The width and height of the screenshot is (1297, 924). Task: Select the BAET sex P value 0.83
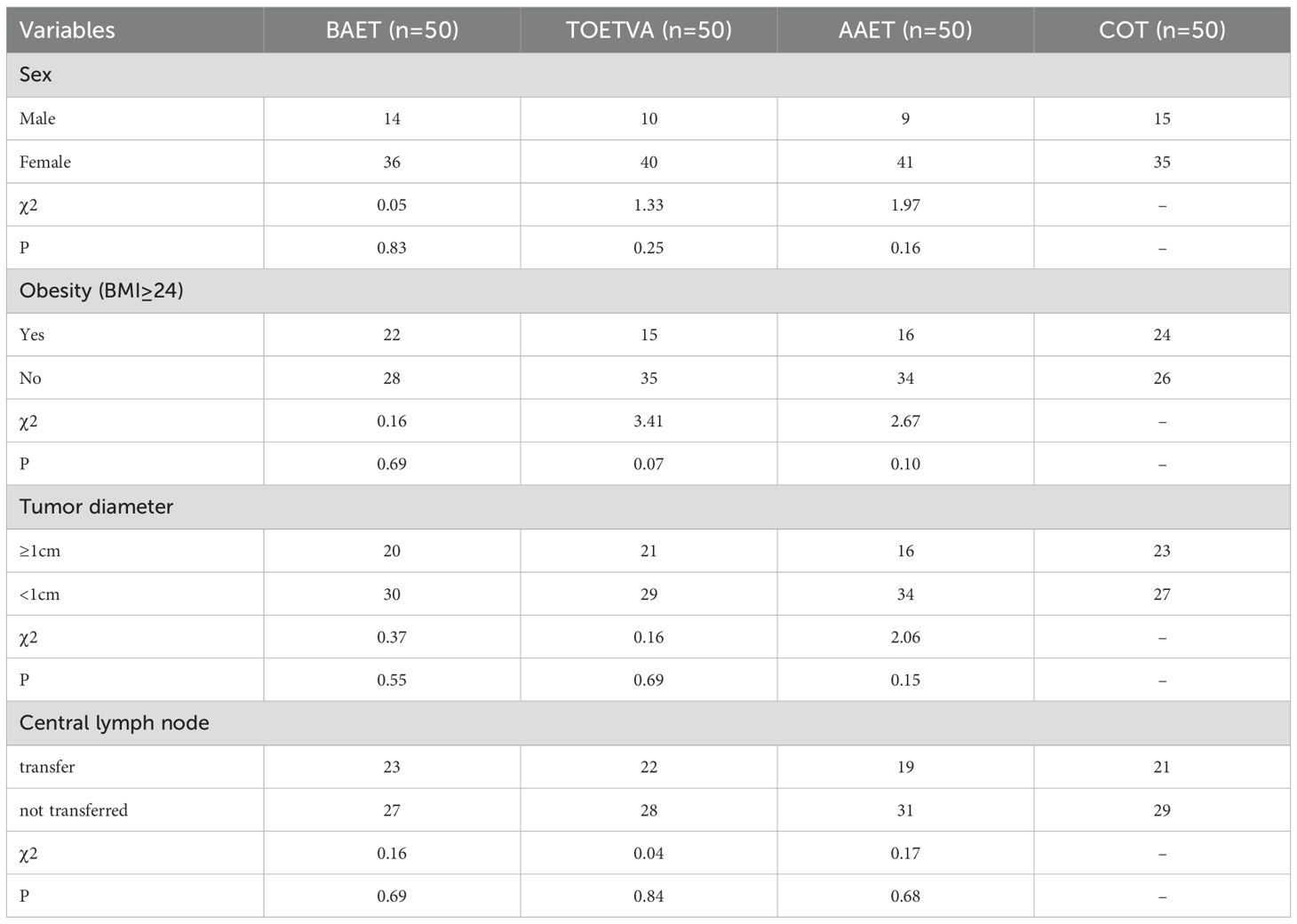tap(392, 248)
